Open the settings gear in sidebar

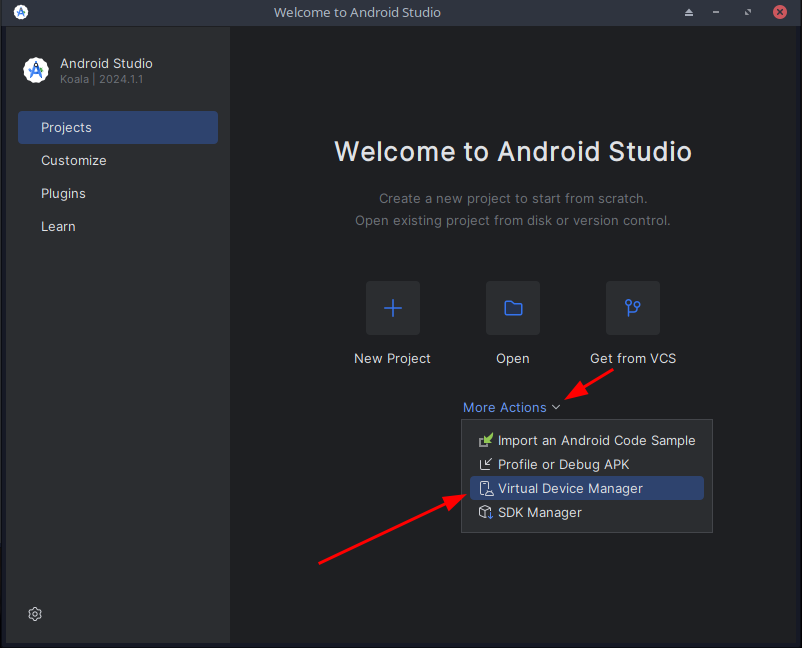coord(35,614)
